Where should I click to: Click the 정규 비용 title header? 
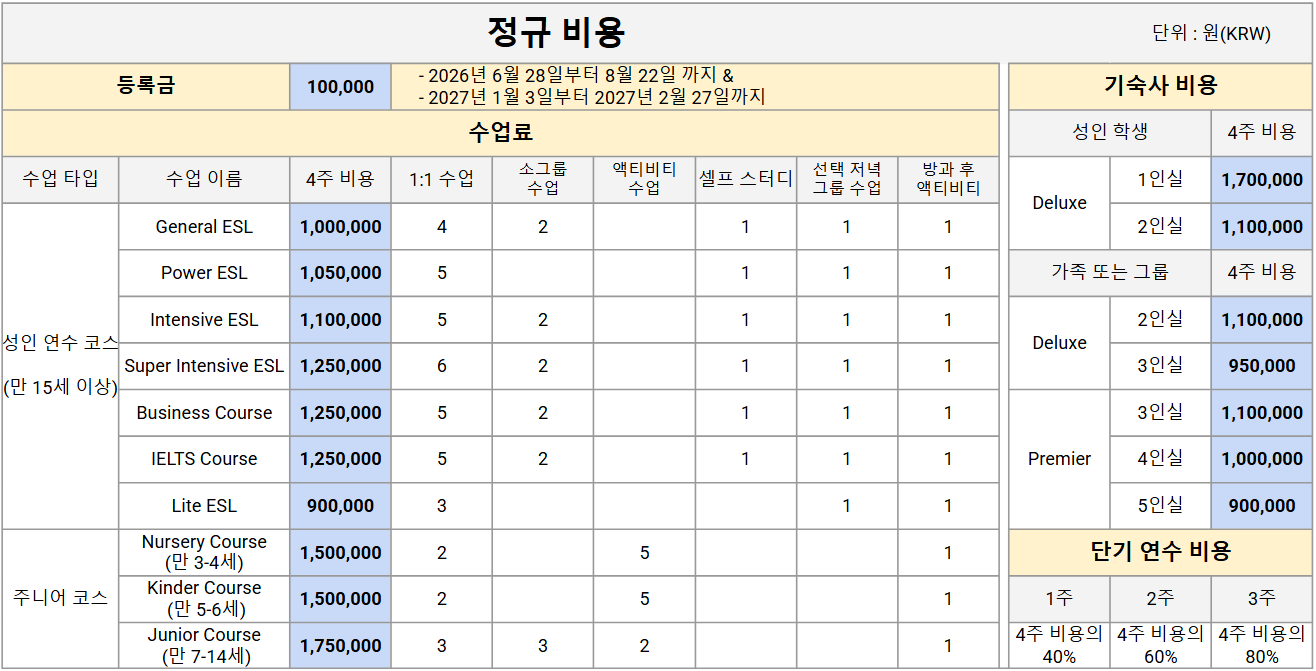[x=556, y=33]
